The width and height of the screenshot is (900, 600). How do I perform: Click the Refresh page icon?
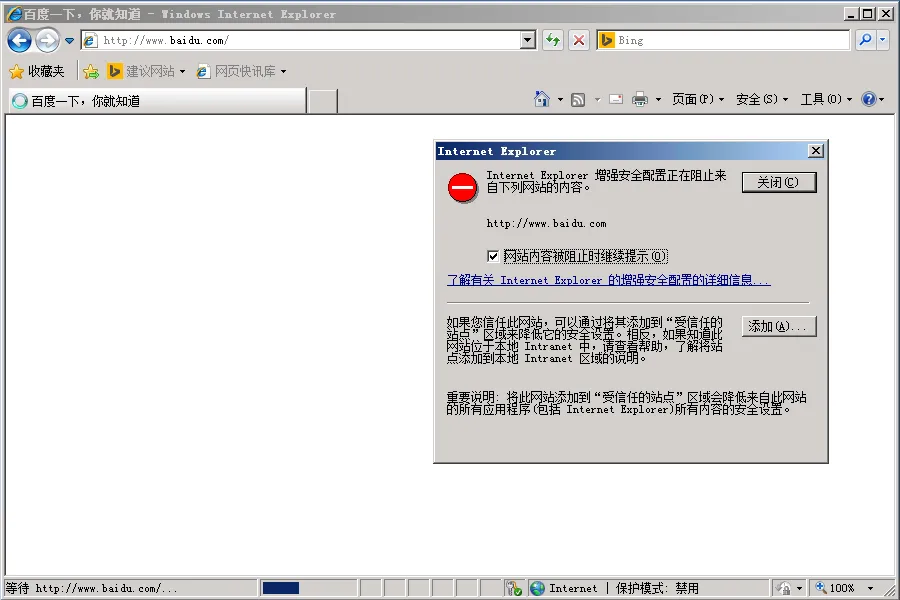[553, 40]
